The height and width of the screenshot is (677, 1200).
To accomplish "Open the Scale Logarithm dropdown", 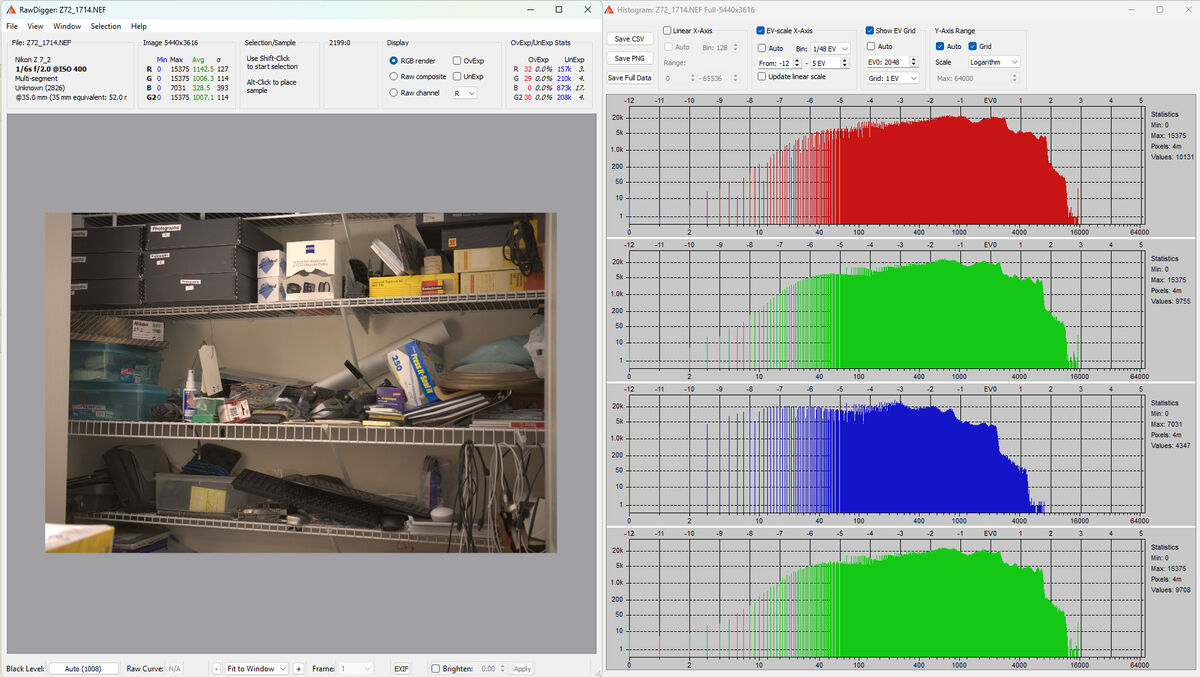I will point(993,62).
